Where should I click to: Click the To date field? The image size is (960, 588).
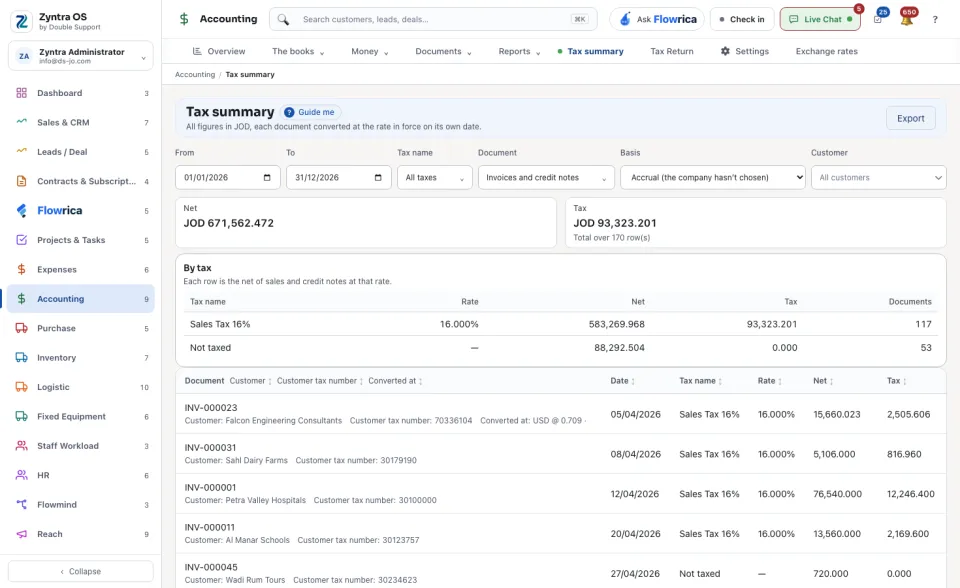point(339,178)
